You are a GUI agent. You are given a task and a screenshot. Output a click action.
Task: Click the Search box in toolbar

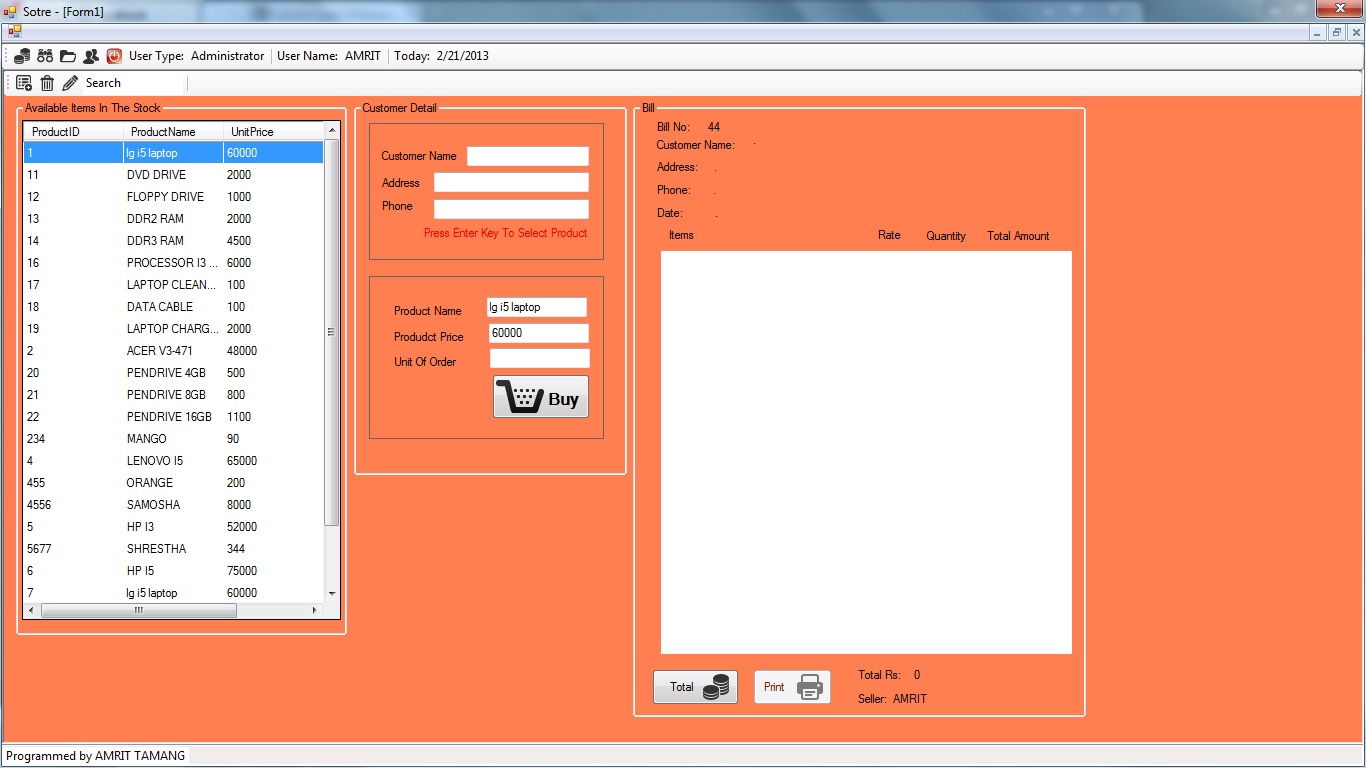pos(134,83)
